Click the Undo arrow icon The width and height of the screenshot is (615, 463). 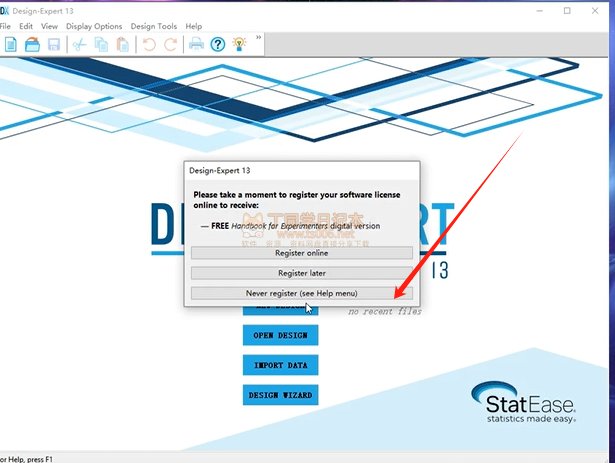[x=149, y=44]
